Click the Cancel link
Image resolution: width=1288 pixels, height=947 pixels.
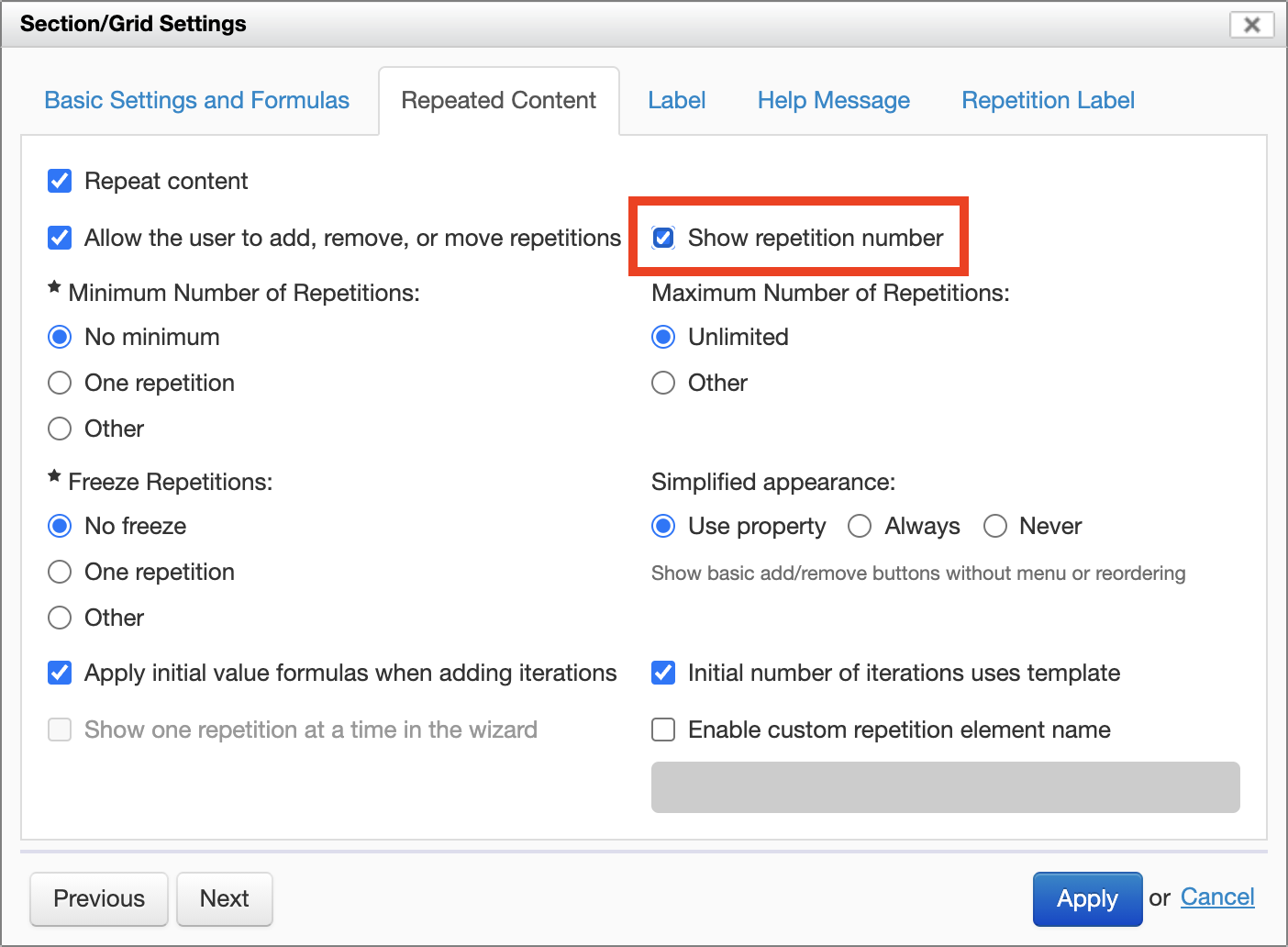[x=1217, y=897]
